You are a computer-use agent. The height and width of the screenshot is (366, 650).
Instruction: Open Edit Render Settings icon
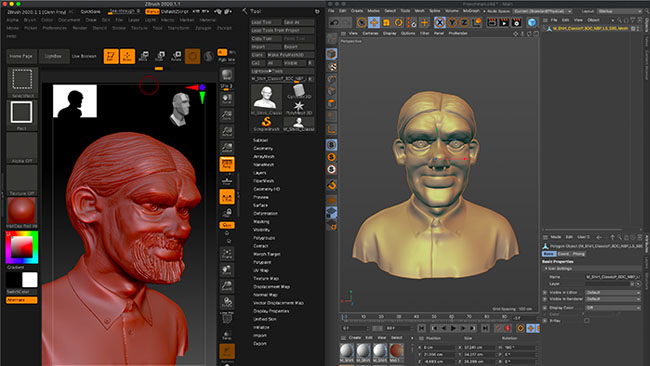[517, 22]
